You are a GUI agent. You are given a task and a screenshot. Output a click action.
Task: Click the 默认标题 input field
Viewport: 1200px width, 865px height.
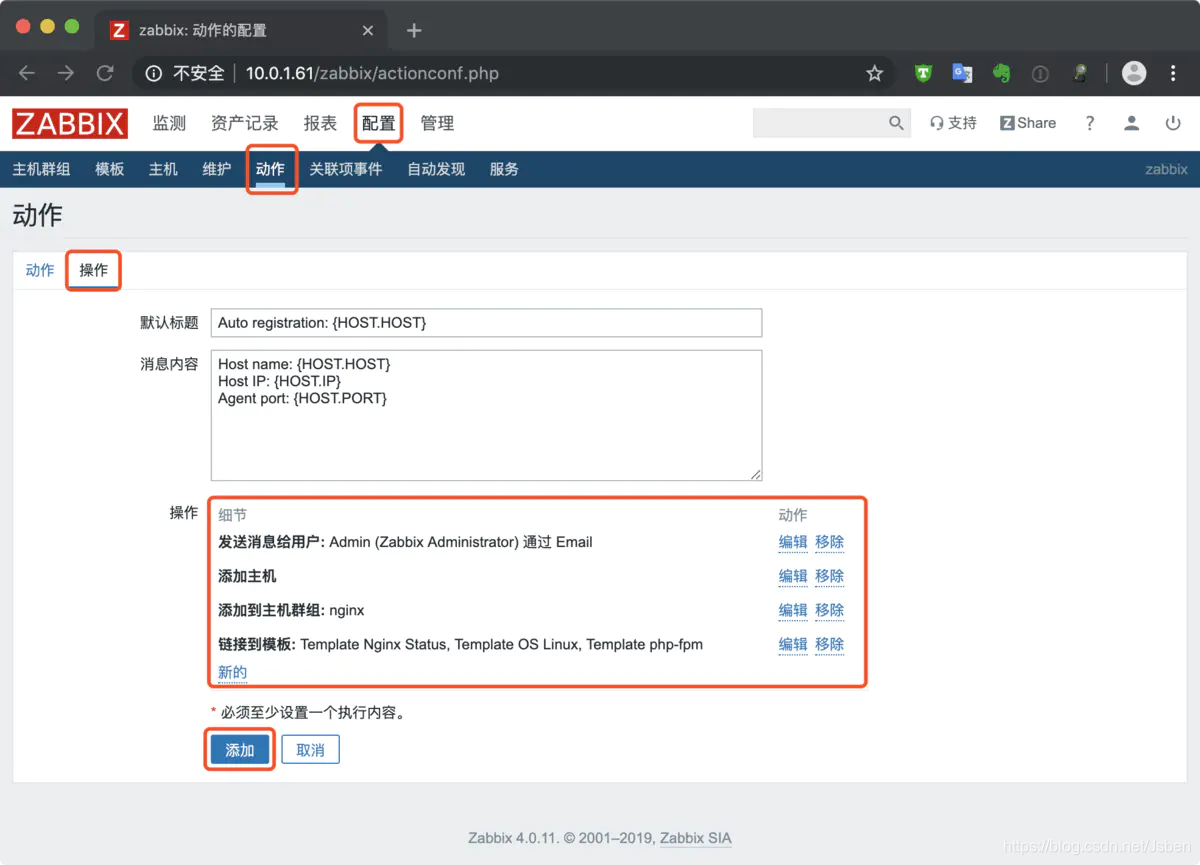pyautogui.click(x=486, y=323)
